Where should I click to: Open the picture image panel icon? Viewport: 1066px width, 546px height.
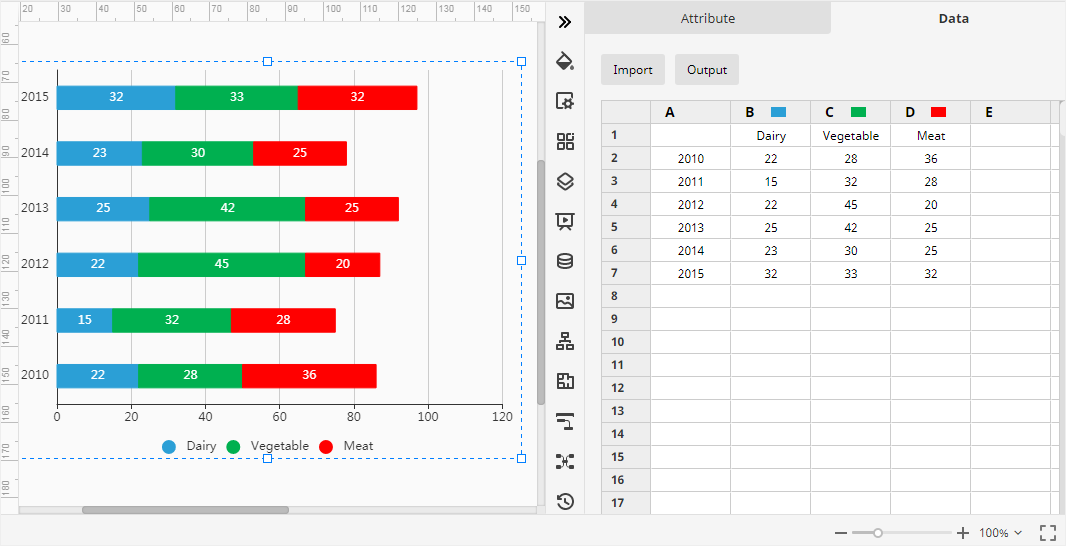[565, 301]
